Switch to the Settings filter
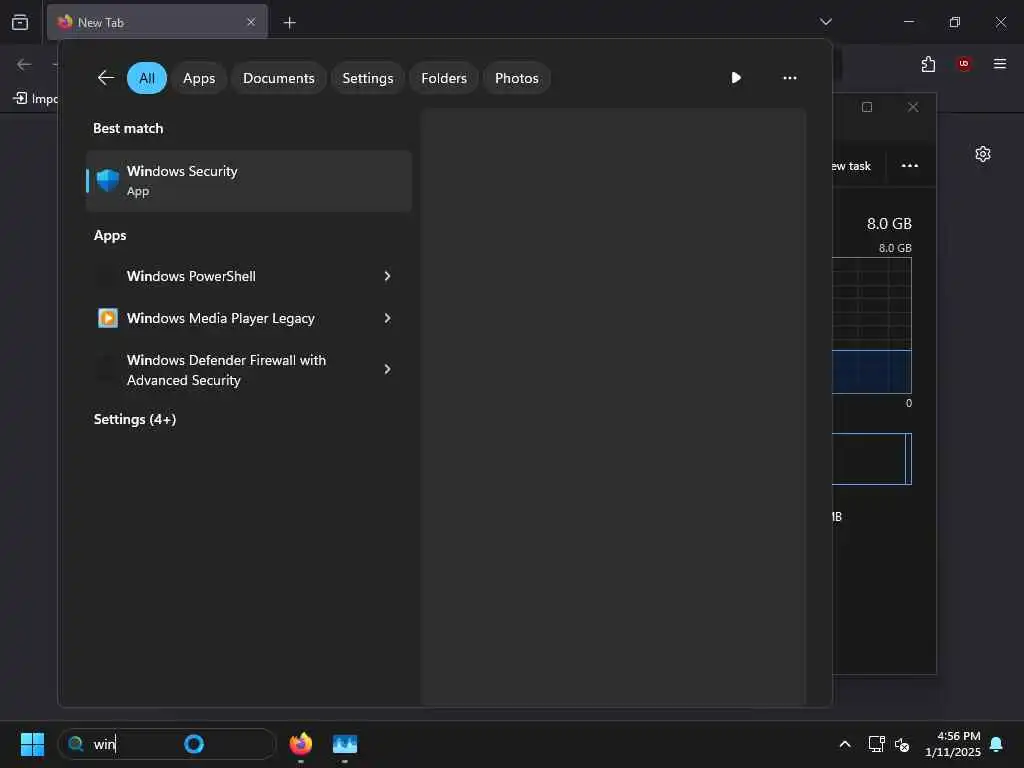The width and height of the screenshot is (1024, 768). [x=368, y=78]
